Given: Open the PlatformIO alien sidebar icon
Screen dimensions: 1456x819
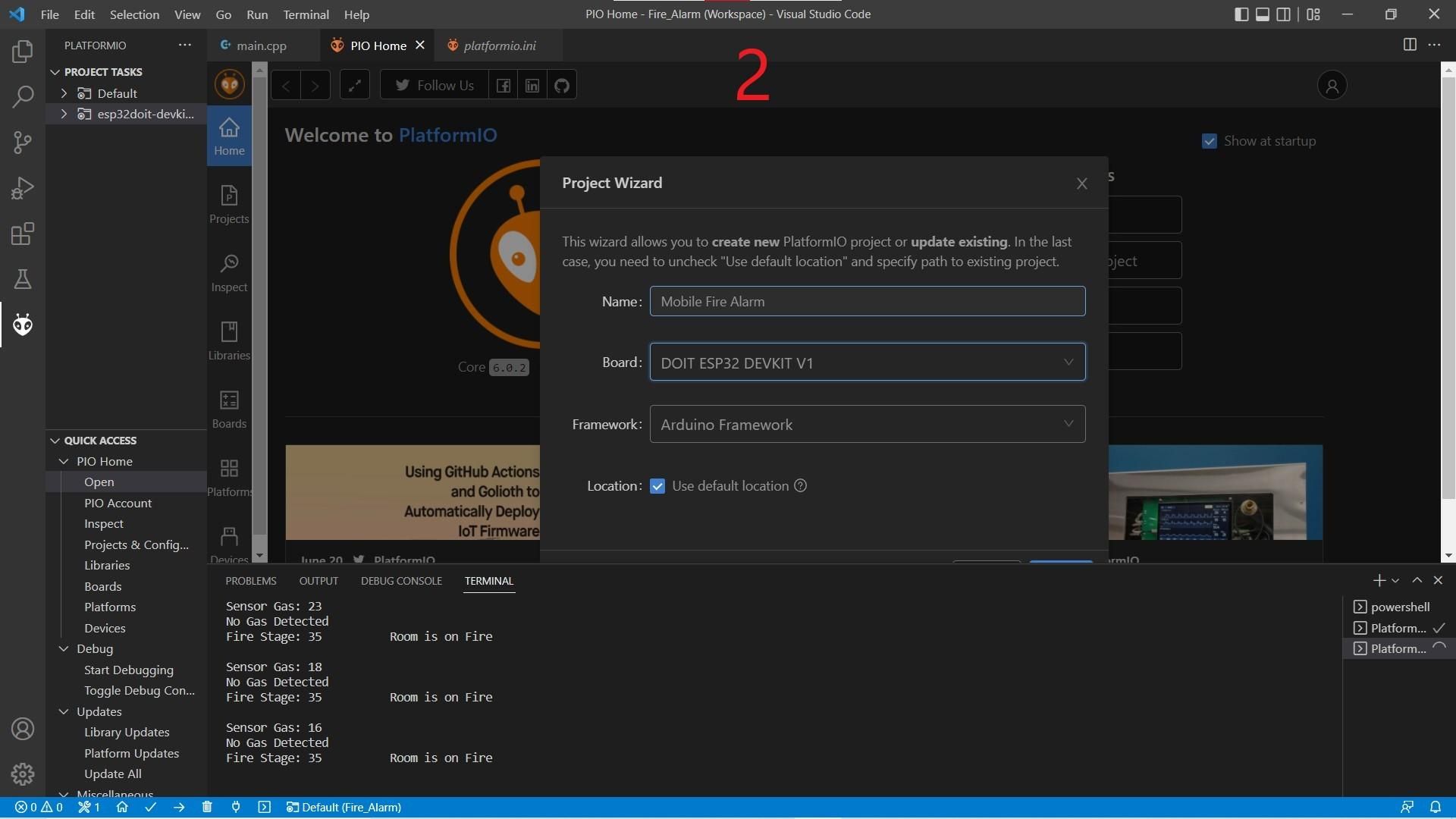Looking at the screenshot, I should pyautogui.click(x=23, y=325).
